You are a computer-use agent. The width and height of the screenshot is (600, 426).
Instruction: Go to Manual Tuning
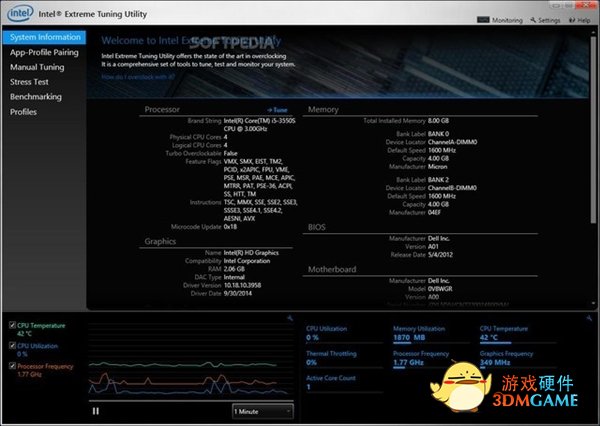pyautogui.click(x=37, y=67)
